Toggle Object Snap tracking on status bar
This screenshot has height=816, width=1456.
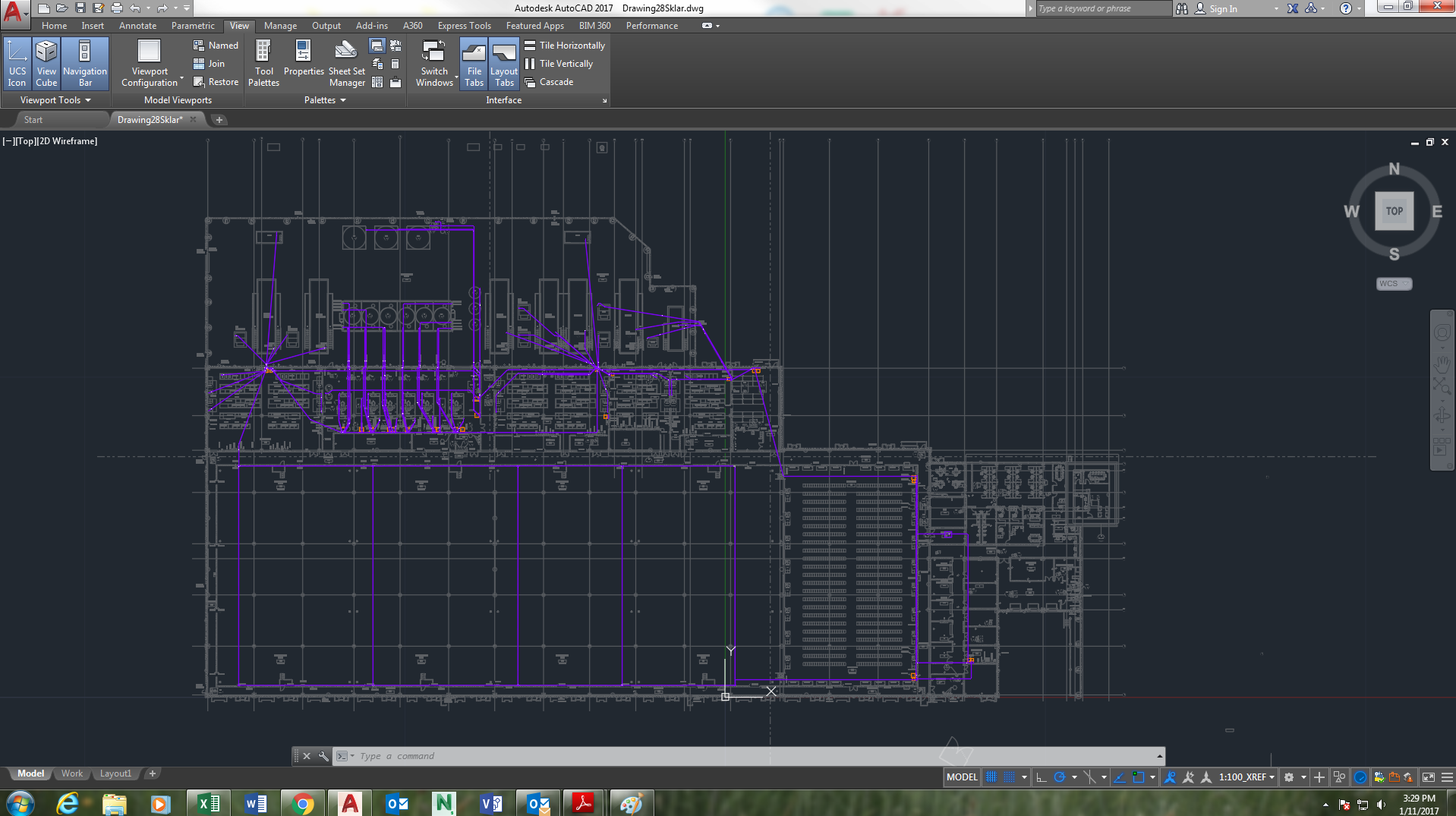pos(1120,777)
